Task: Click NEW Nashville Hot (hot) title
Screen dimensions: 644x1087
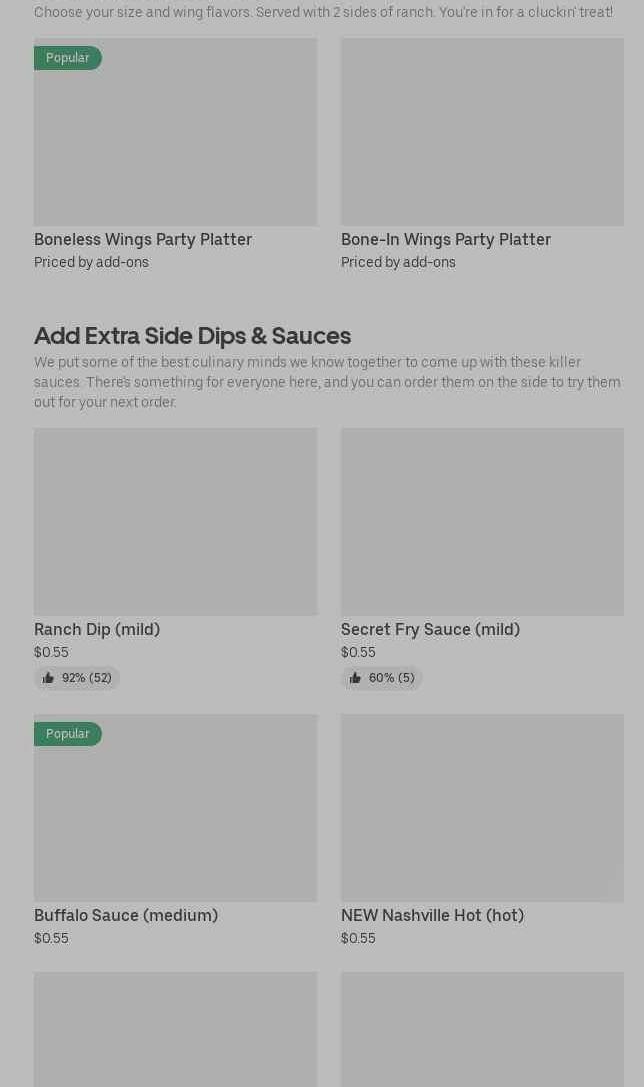Action: point(432,915)
